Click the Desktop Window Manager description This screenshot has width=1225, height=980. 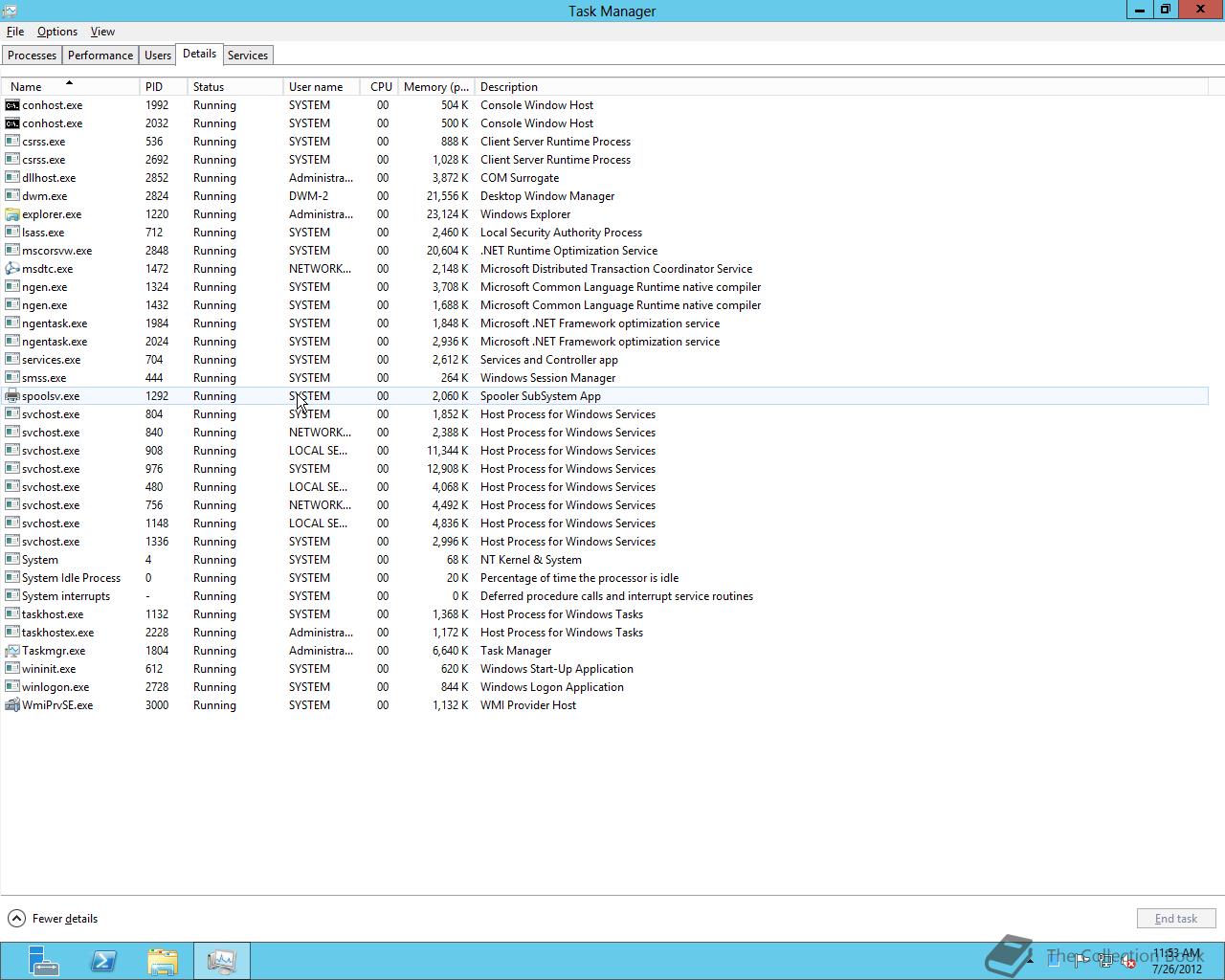pyautogui.click(x=547, y=196)
